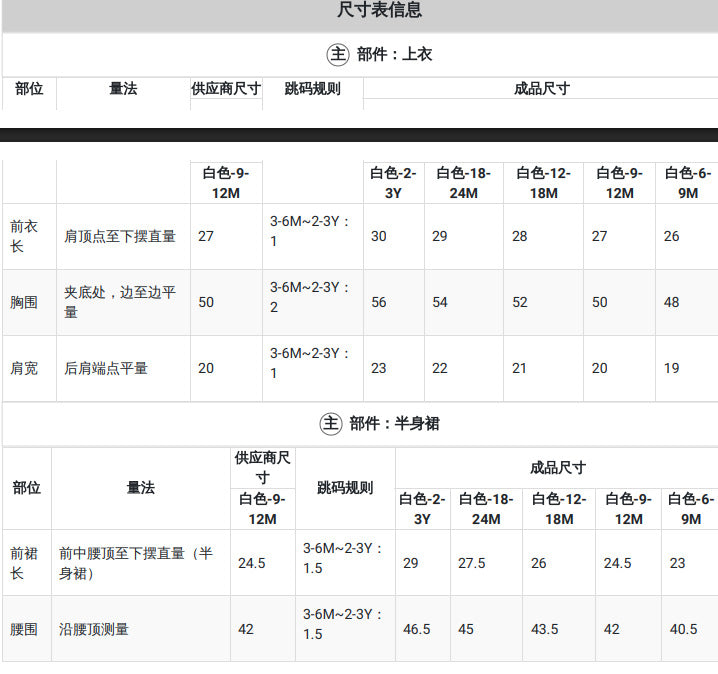Select value 23 in the 前裙长 row

point(677,563)
